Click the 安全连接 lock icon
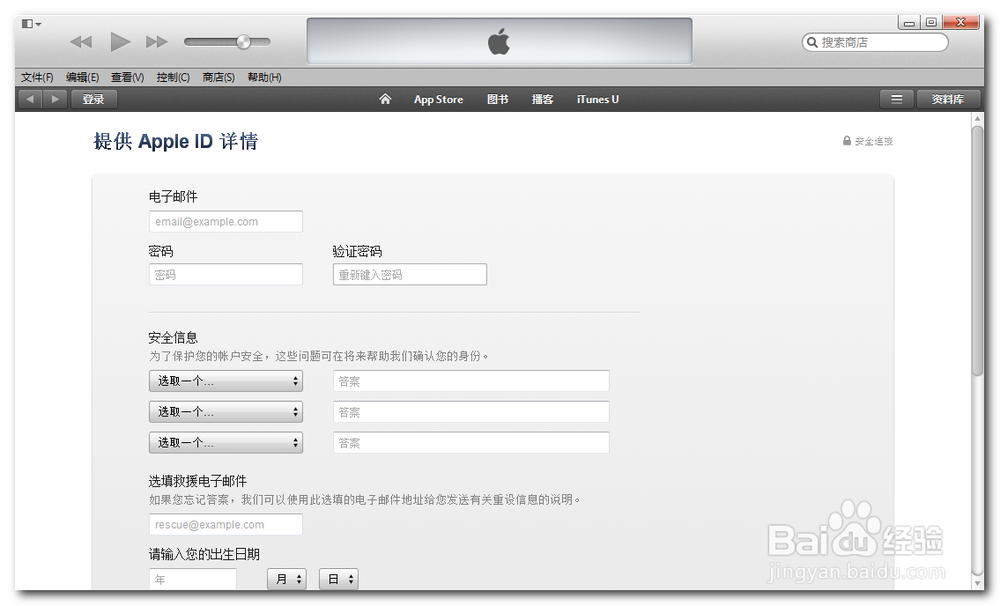The image size is (1000, 606). (847, 140)
